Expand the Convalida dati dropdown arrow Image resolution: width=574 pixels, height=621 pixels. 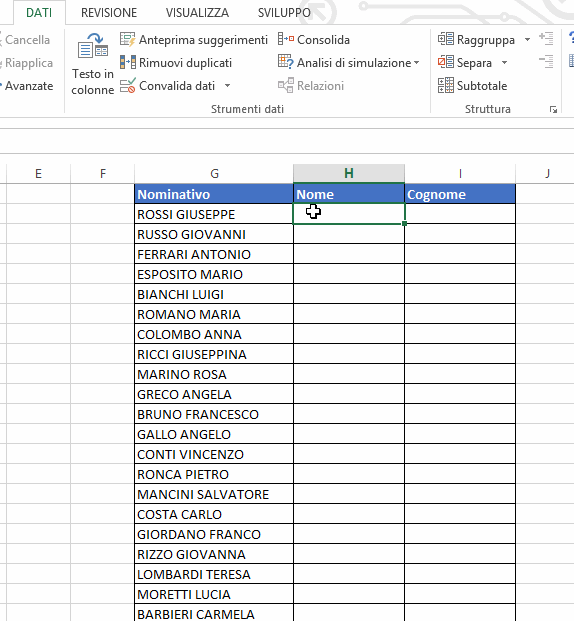pyautogui.click(x=227, y=86)
